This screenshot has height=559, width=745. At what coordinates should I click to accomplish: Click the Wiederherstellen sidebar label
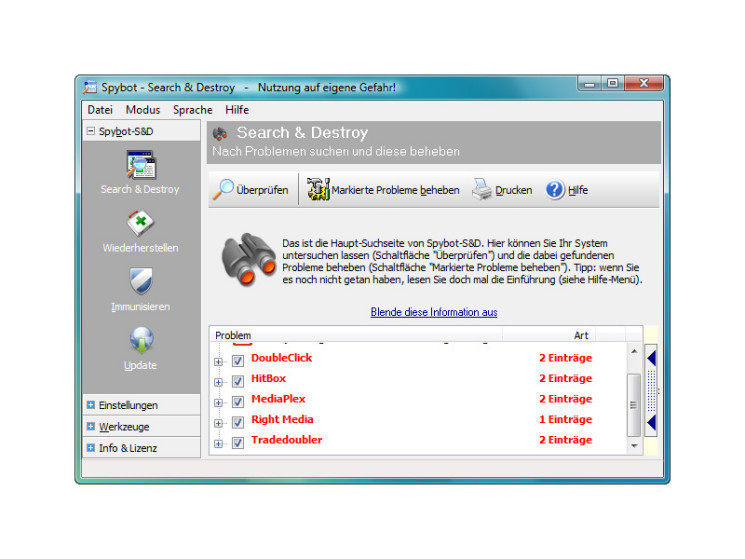(x=141, y=248)
